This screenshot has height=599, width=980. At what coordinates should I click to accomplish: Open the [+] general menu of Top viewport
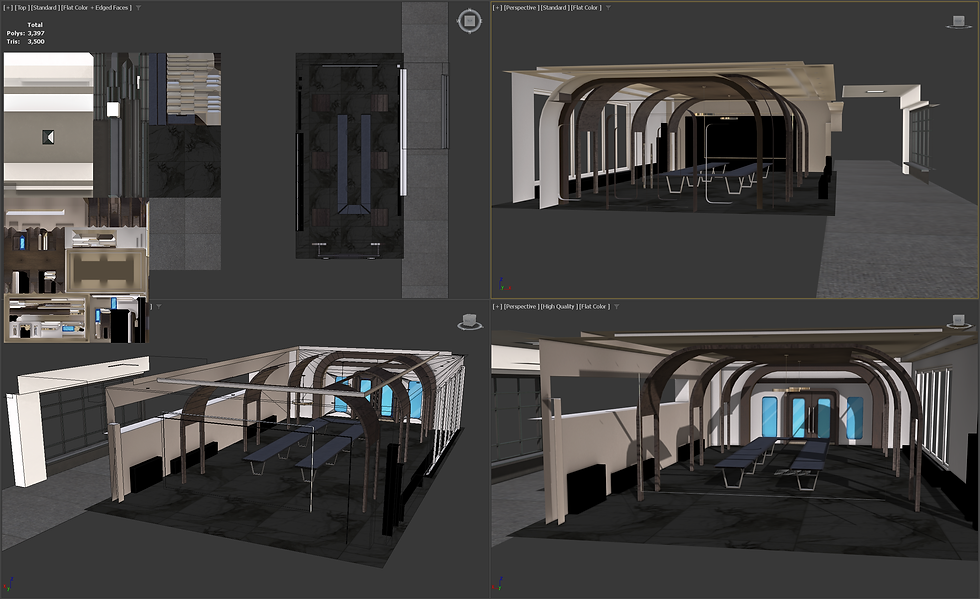[x=8, y=8]
